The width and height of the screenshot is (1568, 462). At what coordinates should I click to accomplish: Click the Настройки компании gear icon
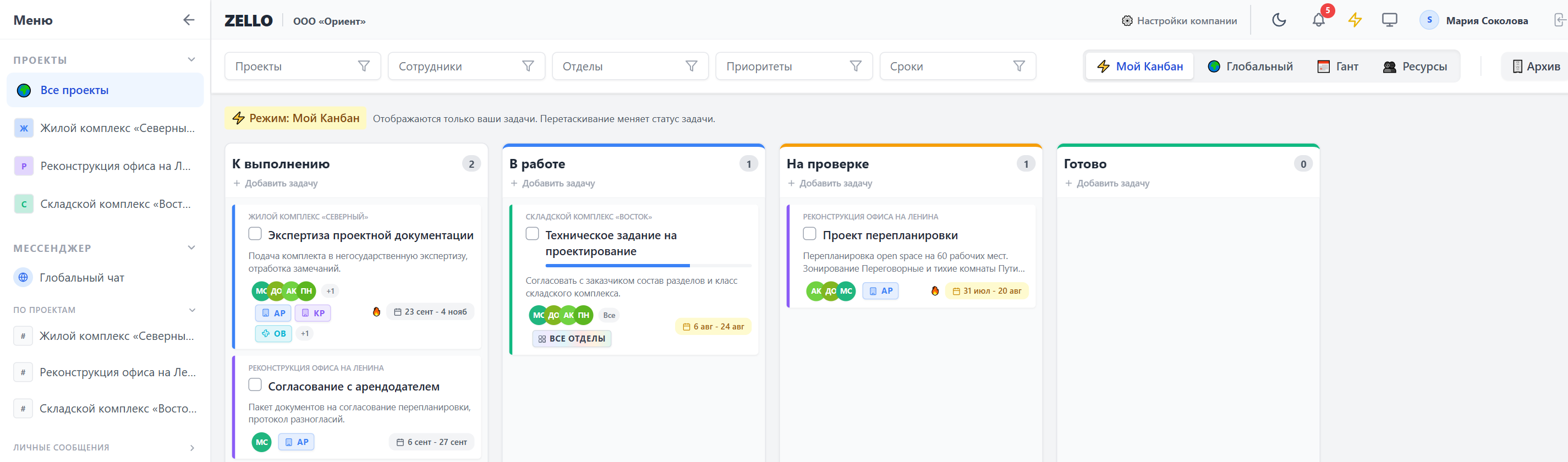click(1127, 21)
